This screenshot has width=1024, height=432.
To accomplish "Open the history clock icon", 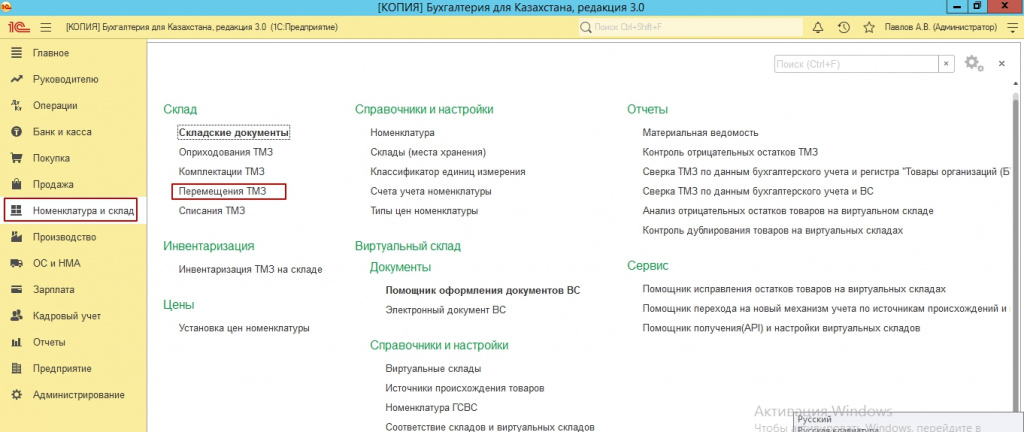I will point(844,27).
